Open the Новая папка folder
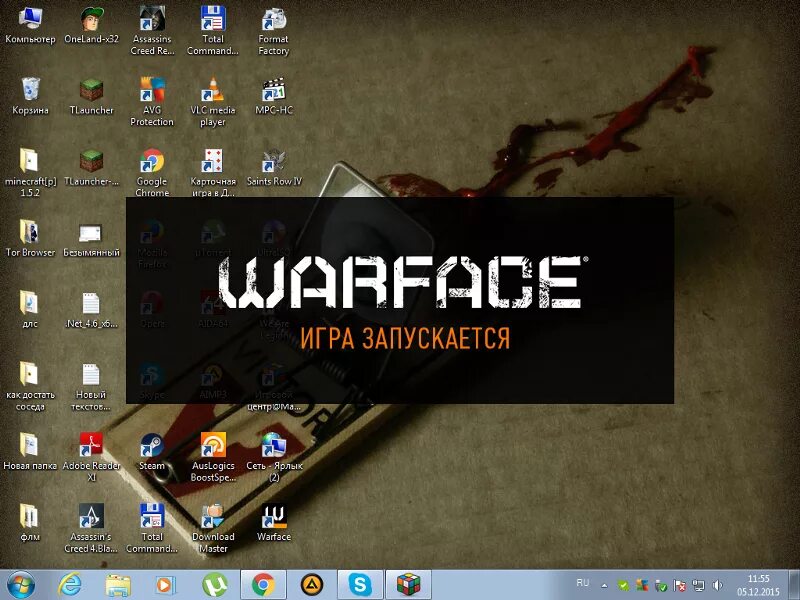 pyautogui.click(x=30, y=451)
